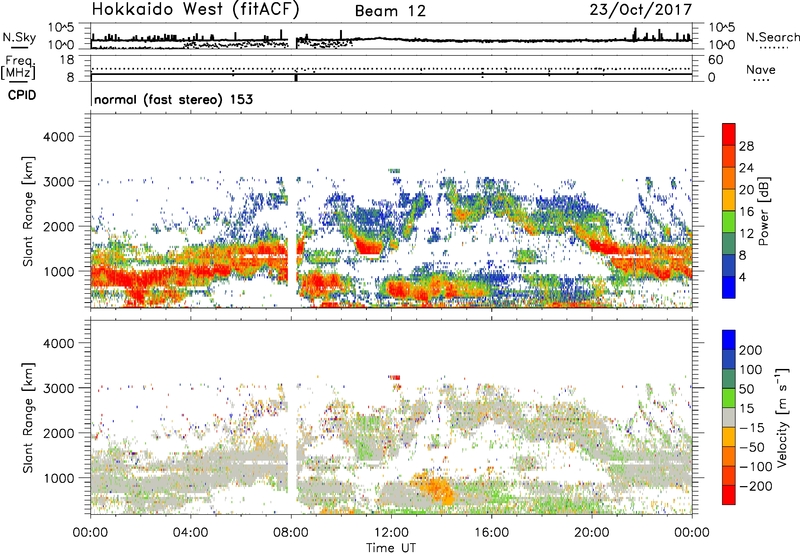Select the 12–16 dB light green Power segment

(729, 222)
